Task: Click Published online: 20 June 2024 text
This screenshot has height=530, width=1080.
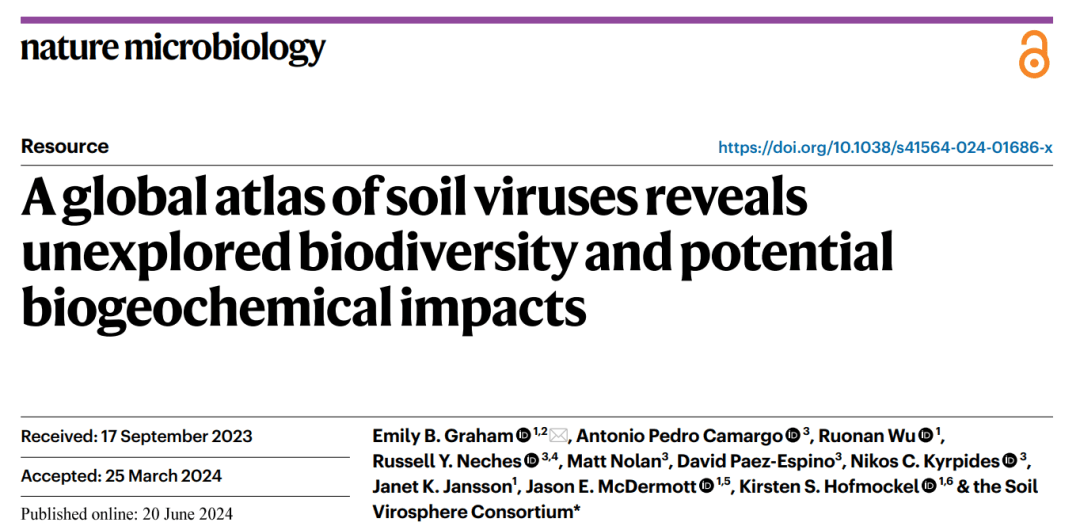Action: point(127,514)
